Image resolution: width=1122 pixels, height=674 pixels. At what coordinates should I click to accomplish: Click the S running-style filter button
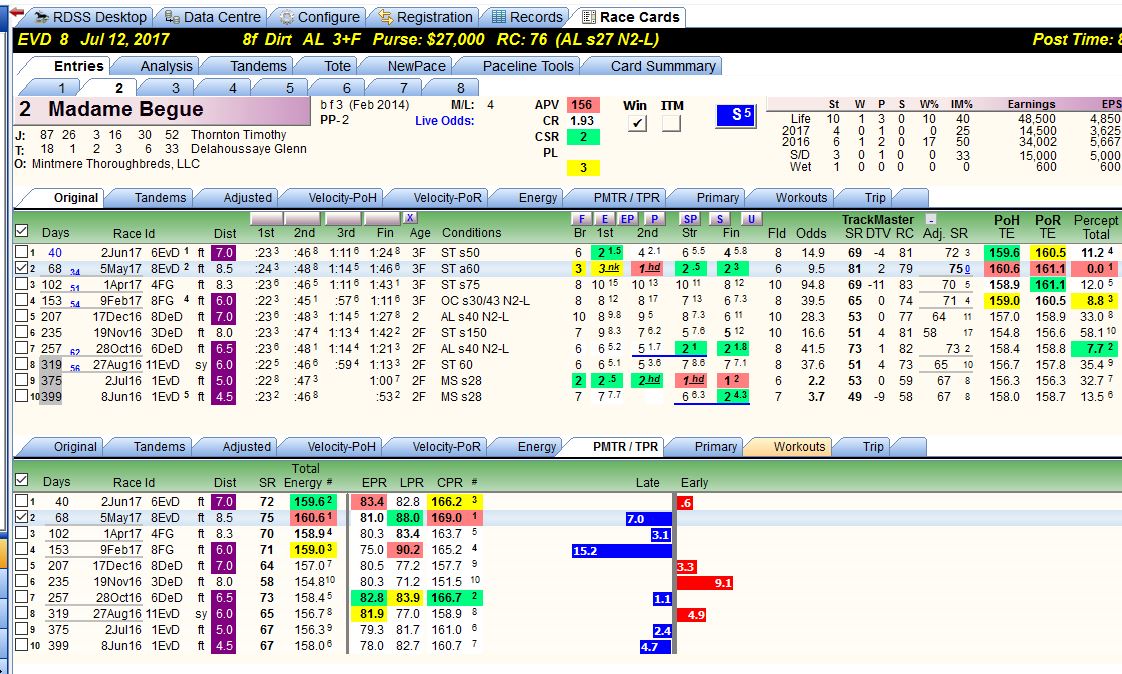click(x=719, y=219)
